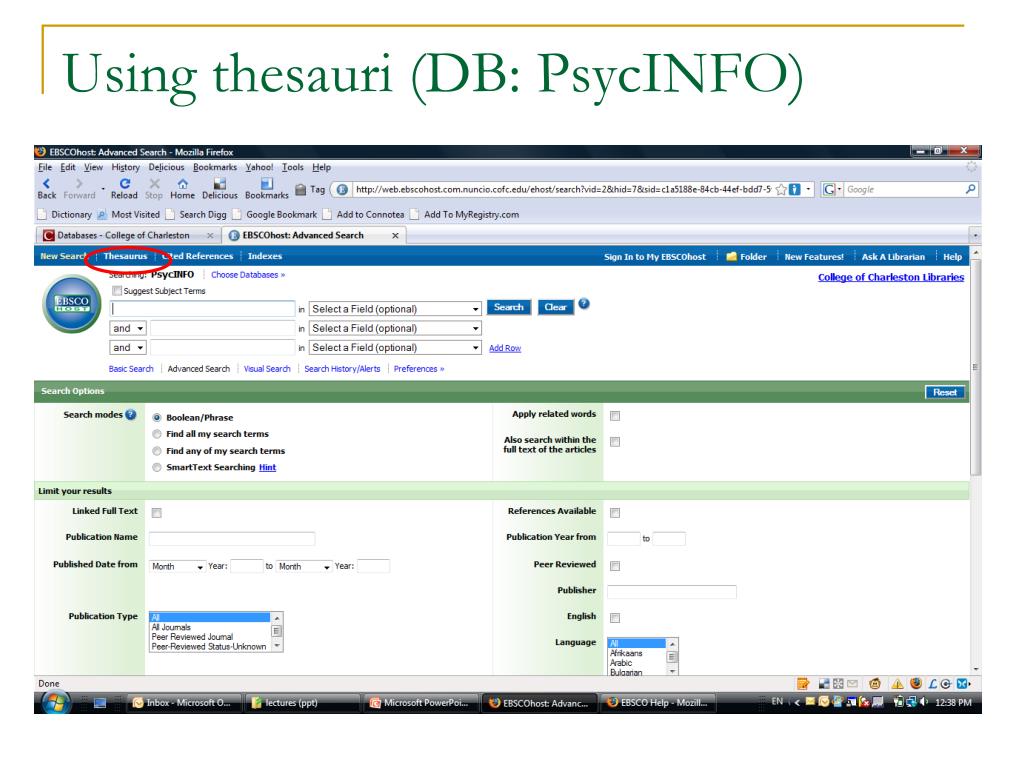Click the help icon beside Search modes
This screenshot has width=1024, height=768.
[131, 414]
